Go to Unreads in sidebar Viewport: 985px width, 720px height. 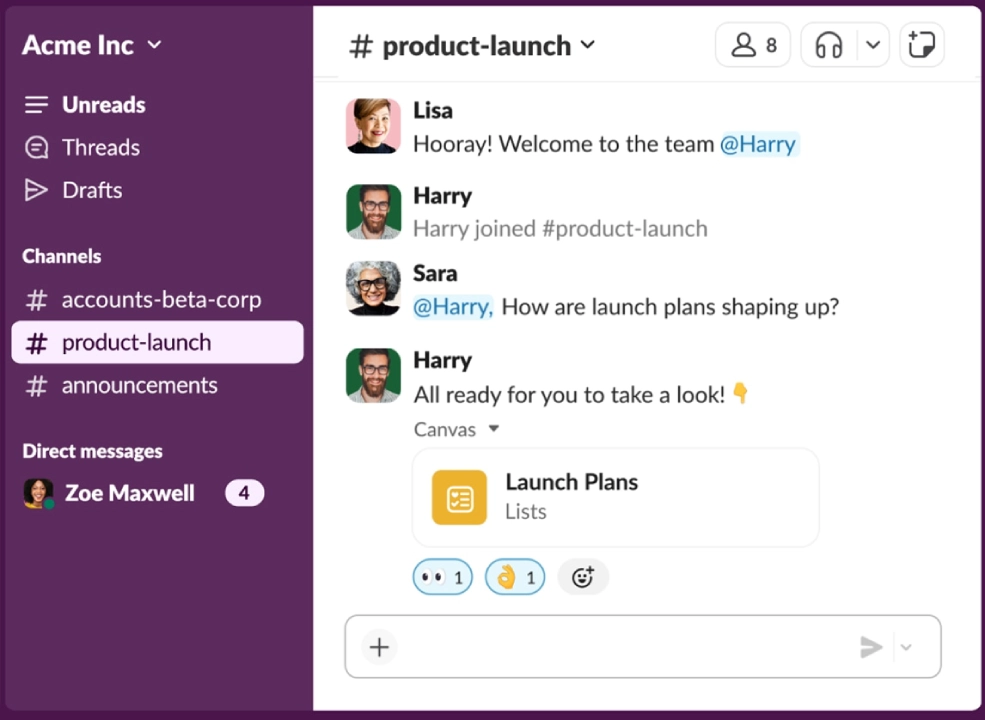pos(103,105)
